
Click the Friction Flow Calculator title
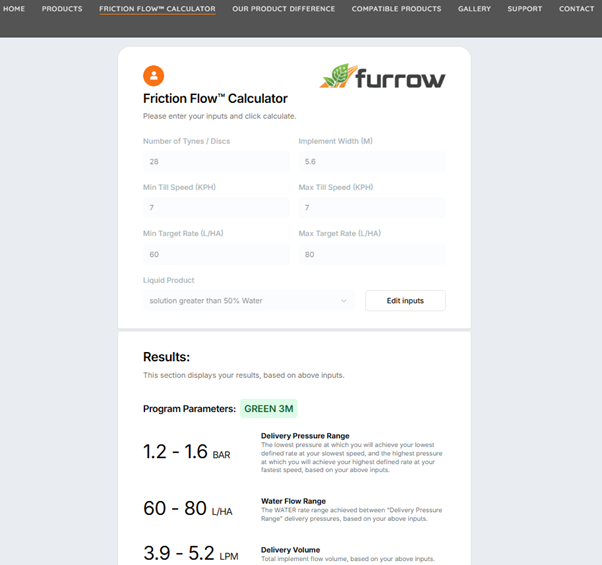click(x=215, y=99)
